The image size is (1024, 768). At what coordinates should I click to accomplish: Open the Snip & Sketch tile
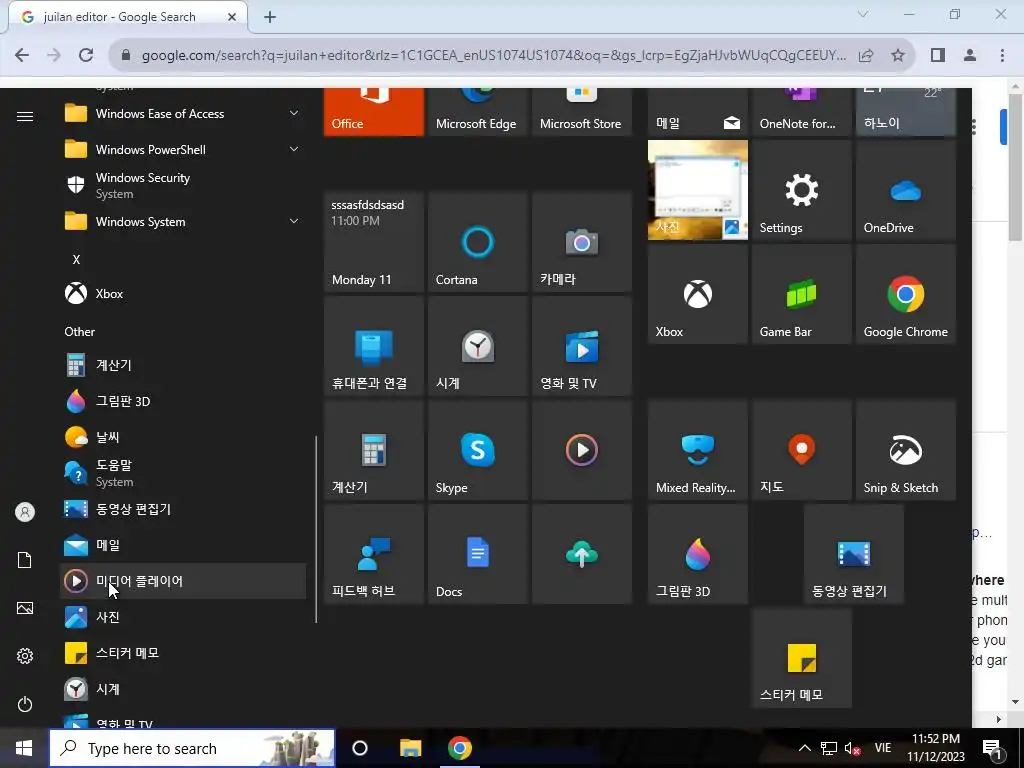(x=906, y=450)
